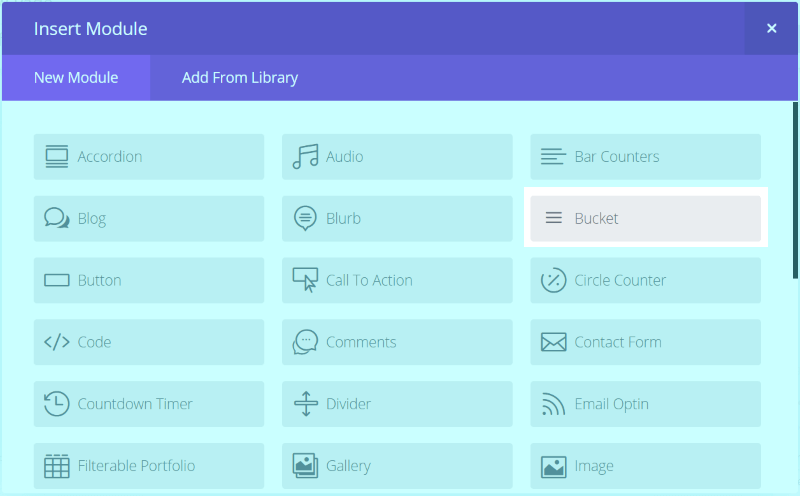The width and height of the screenshot is (800, 496).
Task: Select the Audio music note icon
Action: coord(305,157)
